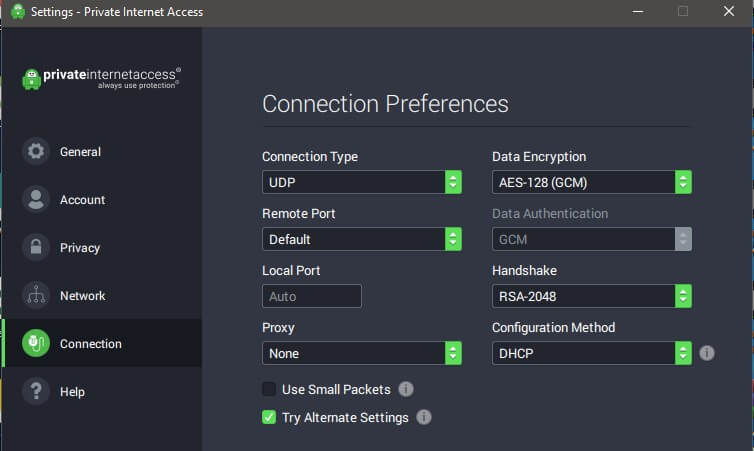Click the Account person icon
The width and height of the screenshot is (754, 451).
coord(36,200)
